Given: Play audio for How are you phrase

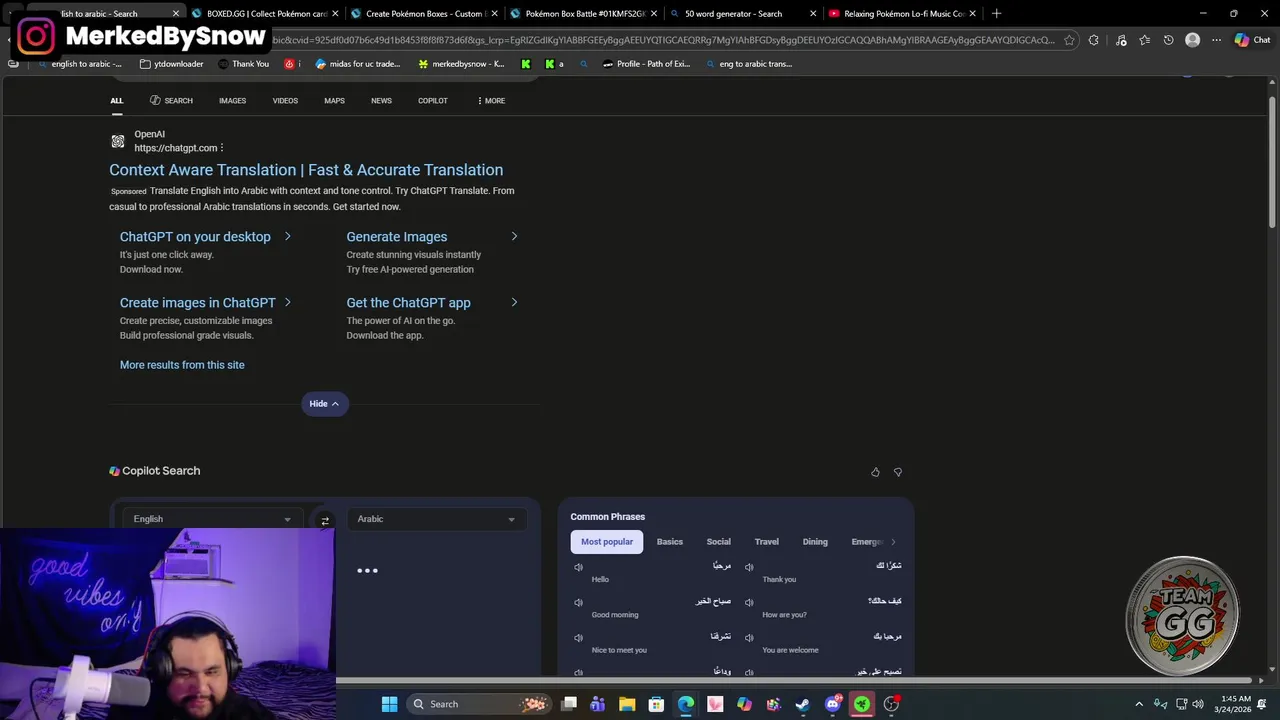Looking at the screenshot, I should point(749,602).
